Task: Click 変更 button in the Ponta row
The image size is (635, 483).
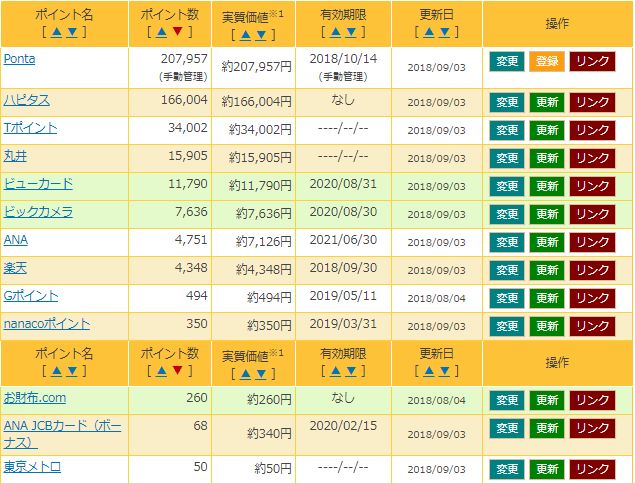Action: click(x=507, y=62)
